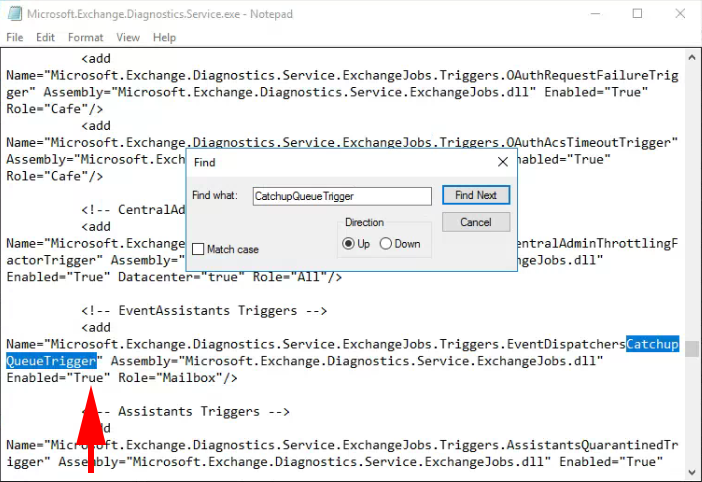
Task: Close the Notepad window
Action: (680, 14)
